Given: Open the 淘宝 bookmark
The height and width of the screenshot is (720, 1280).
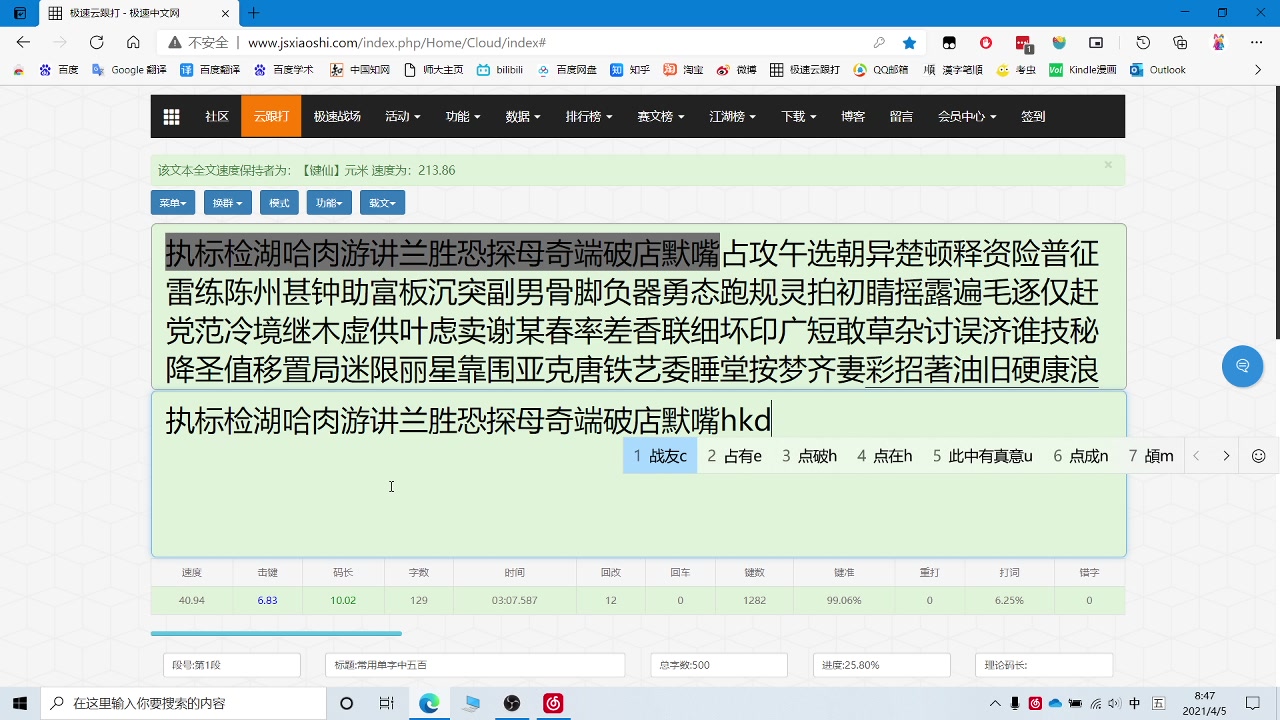Looking at the screenshot, I should [683, 70].
